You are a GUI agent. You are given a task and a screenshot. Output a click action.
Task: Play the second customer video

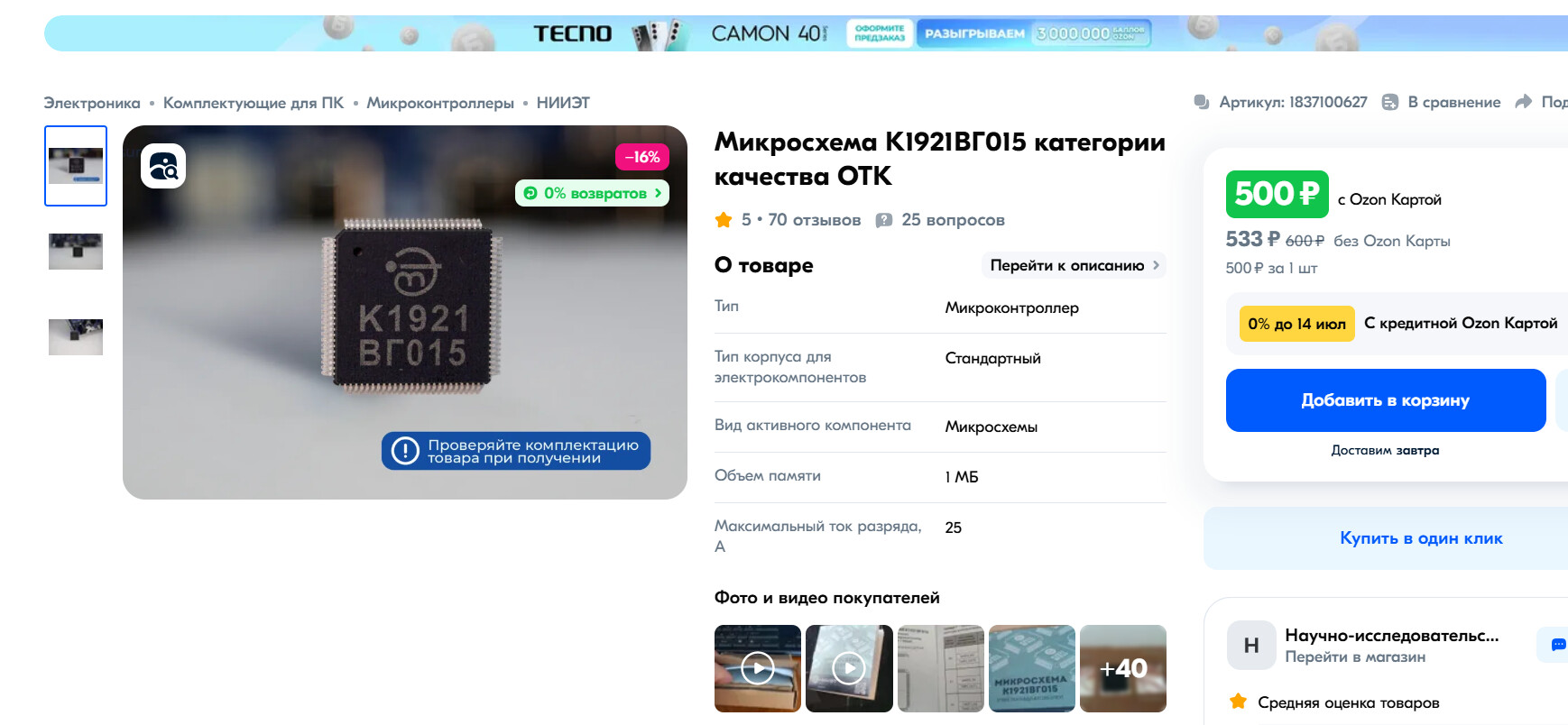coord(849,668)
